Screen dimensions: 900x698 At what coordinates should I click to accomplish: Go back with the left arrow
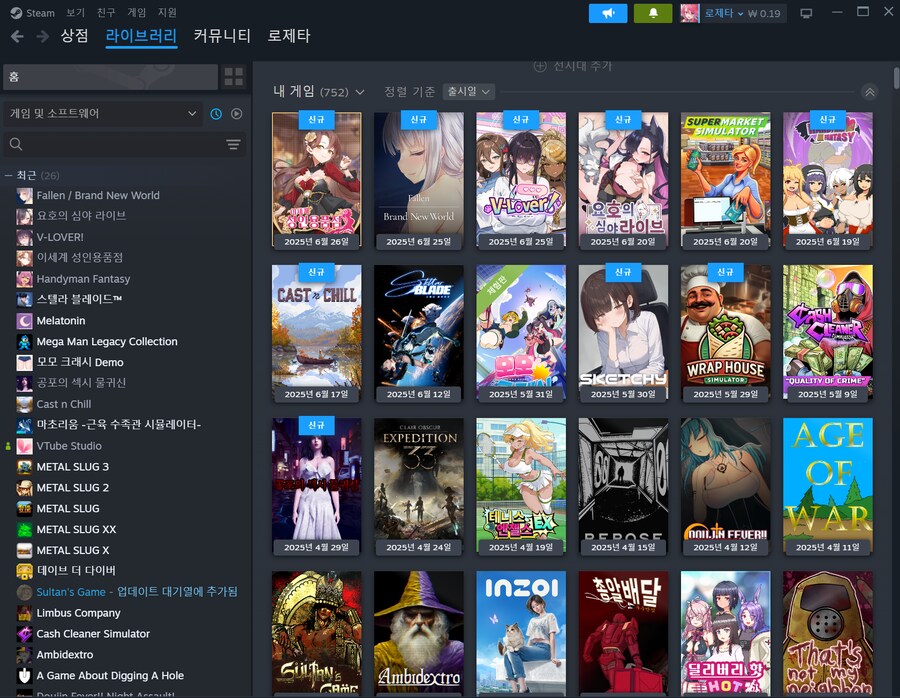tap(17, 37)
